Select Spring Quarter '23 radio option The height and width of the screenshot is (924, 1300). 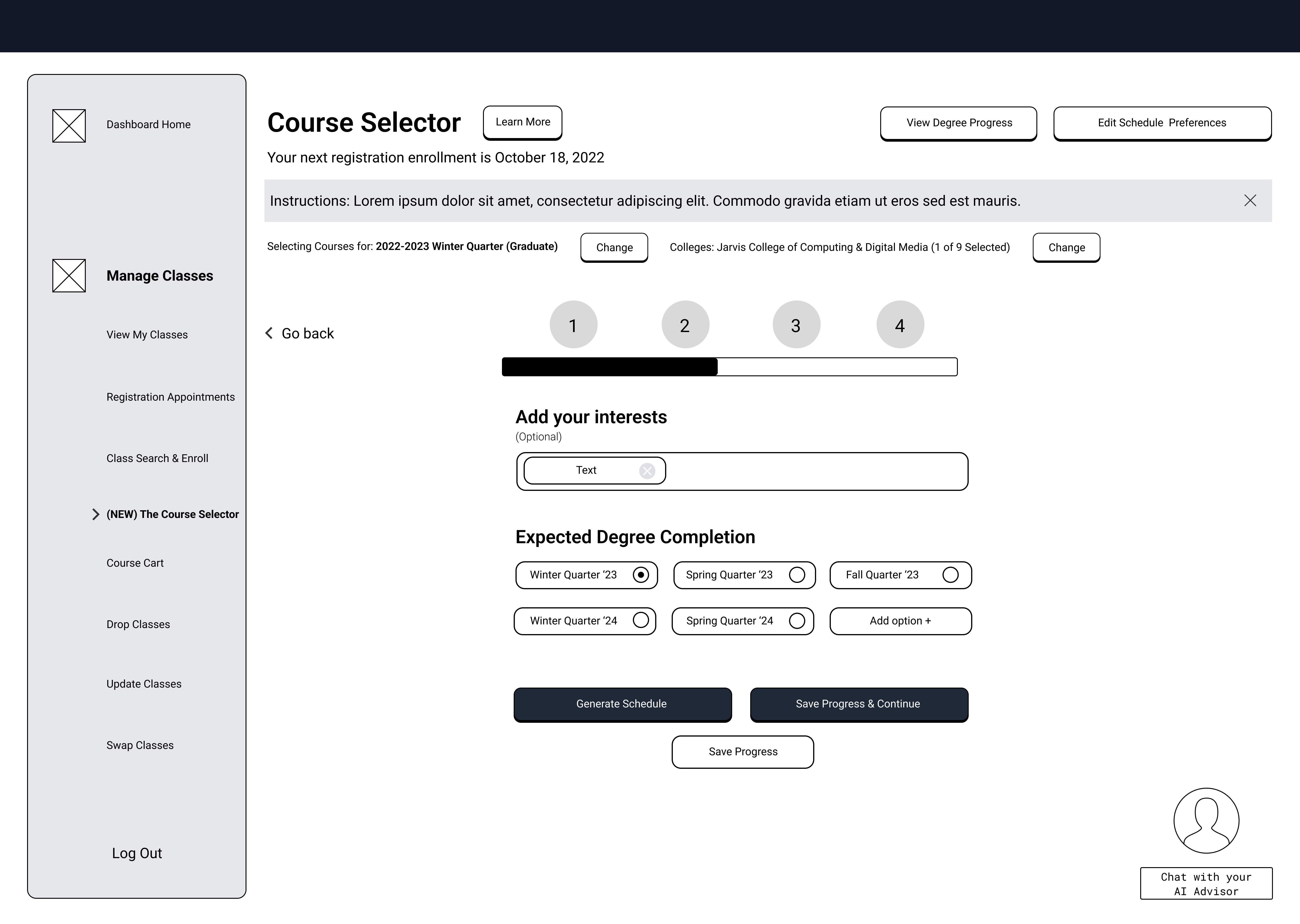click(x=797, y=575)
